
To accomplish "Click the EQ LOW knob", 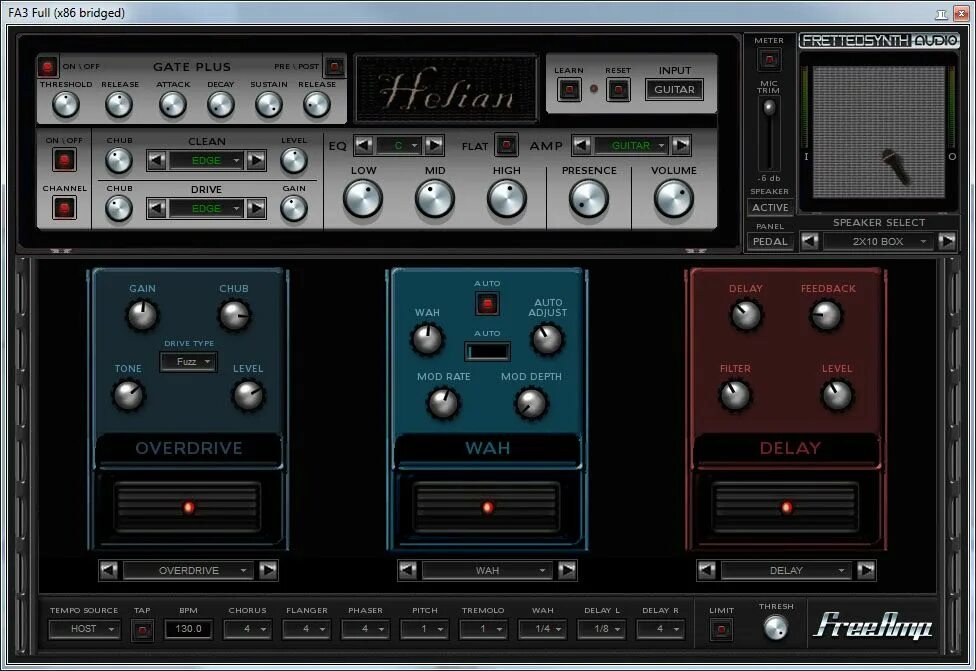I will pos(363,199).
